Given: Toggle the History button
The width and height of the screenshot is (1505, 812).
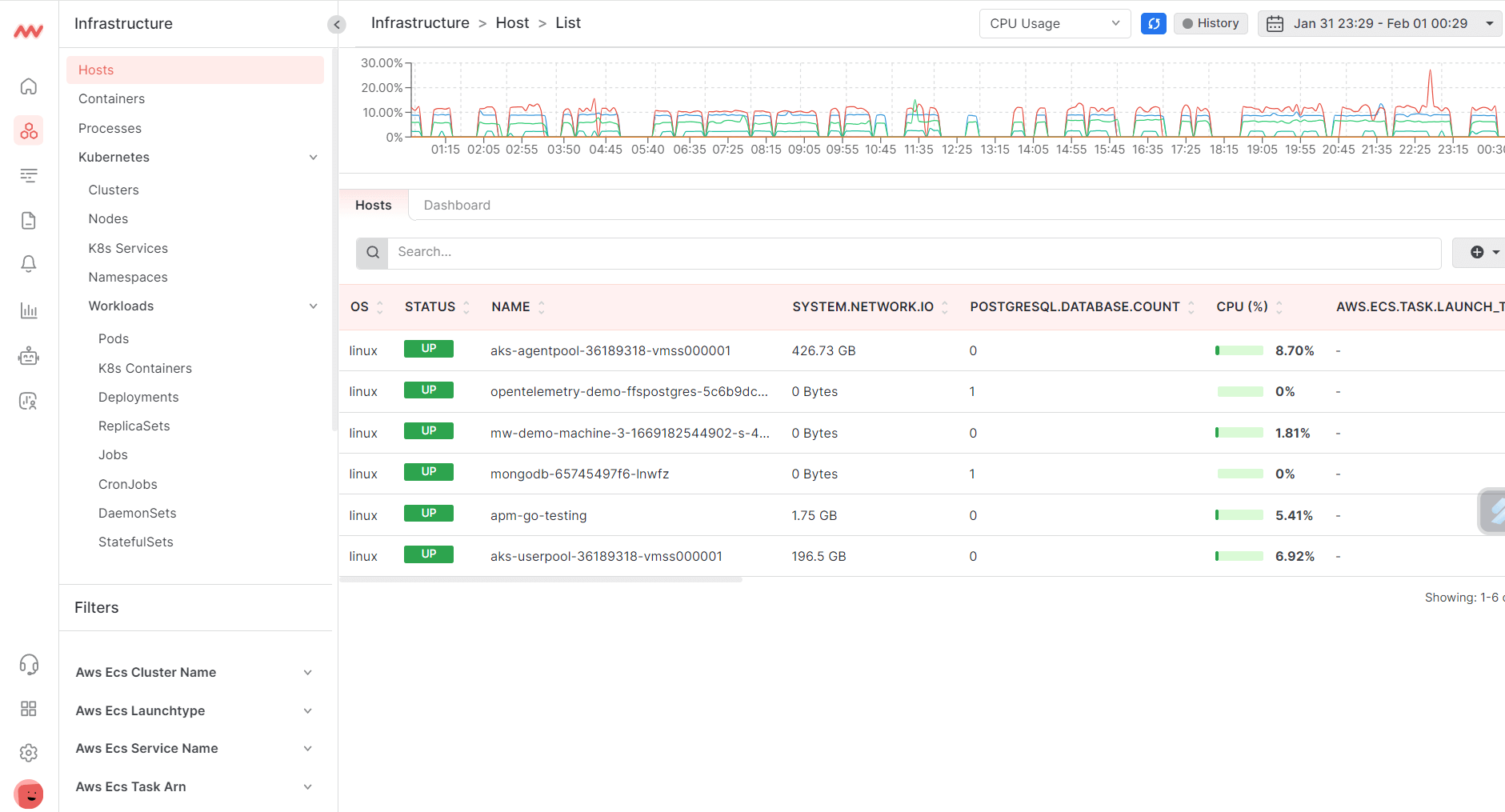Looking at the screenshot, I should [1211, 23].
